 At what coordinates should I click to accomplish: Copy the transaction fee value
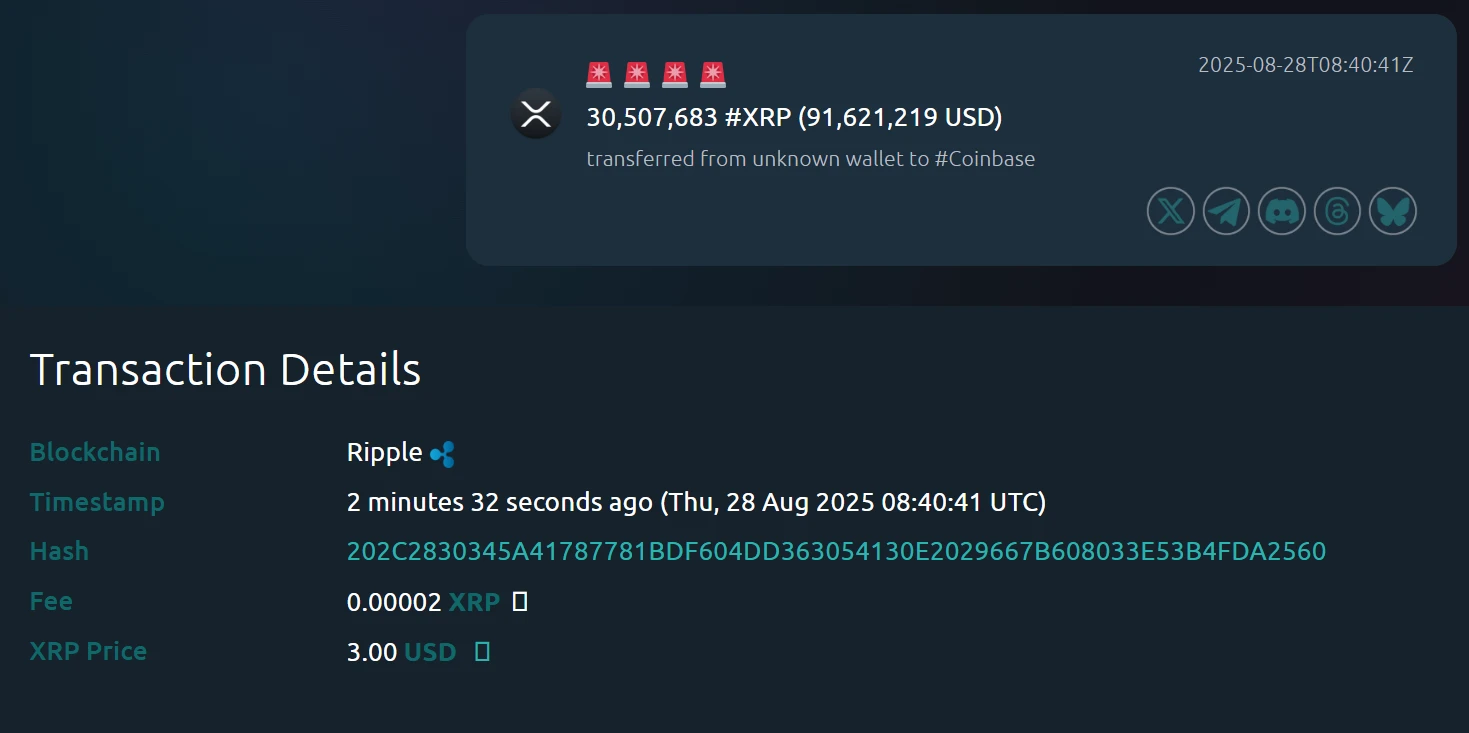pos(521,601)
